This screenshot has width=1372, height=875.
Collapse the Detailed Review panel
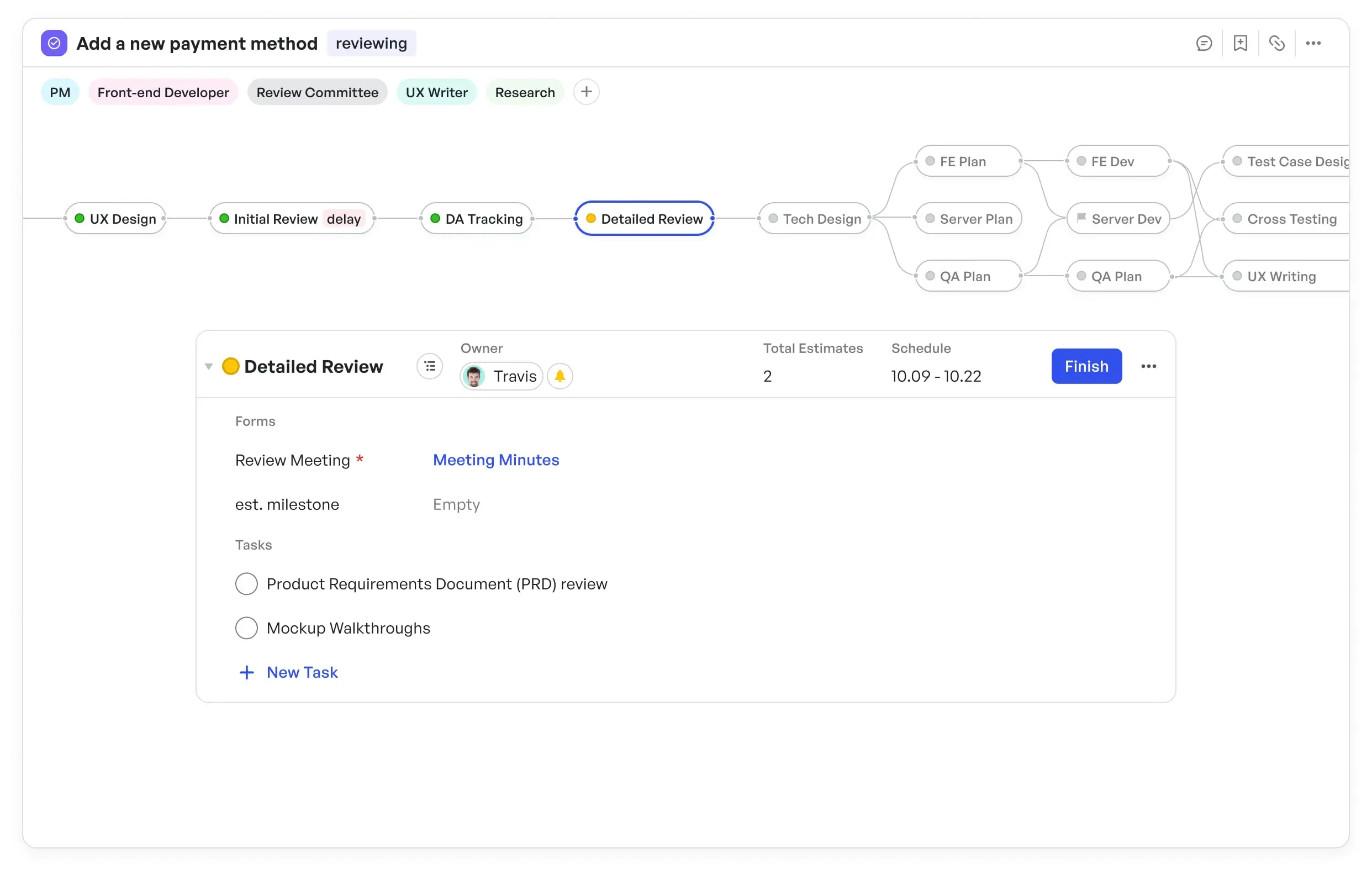pyautogui.click(x=209, y=366)
